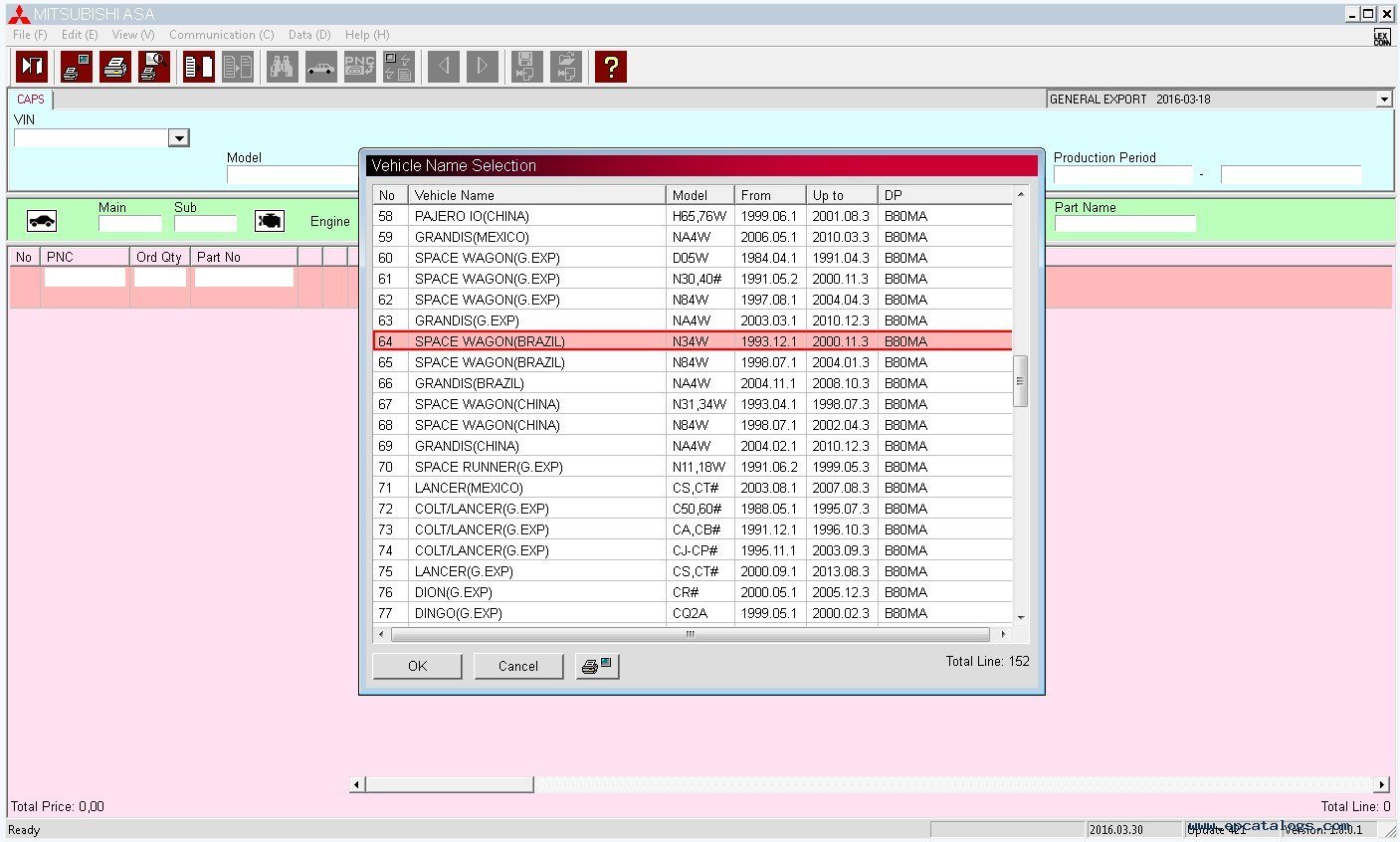Click the greyed swap-arrows list icon

(x=398, y=67)
